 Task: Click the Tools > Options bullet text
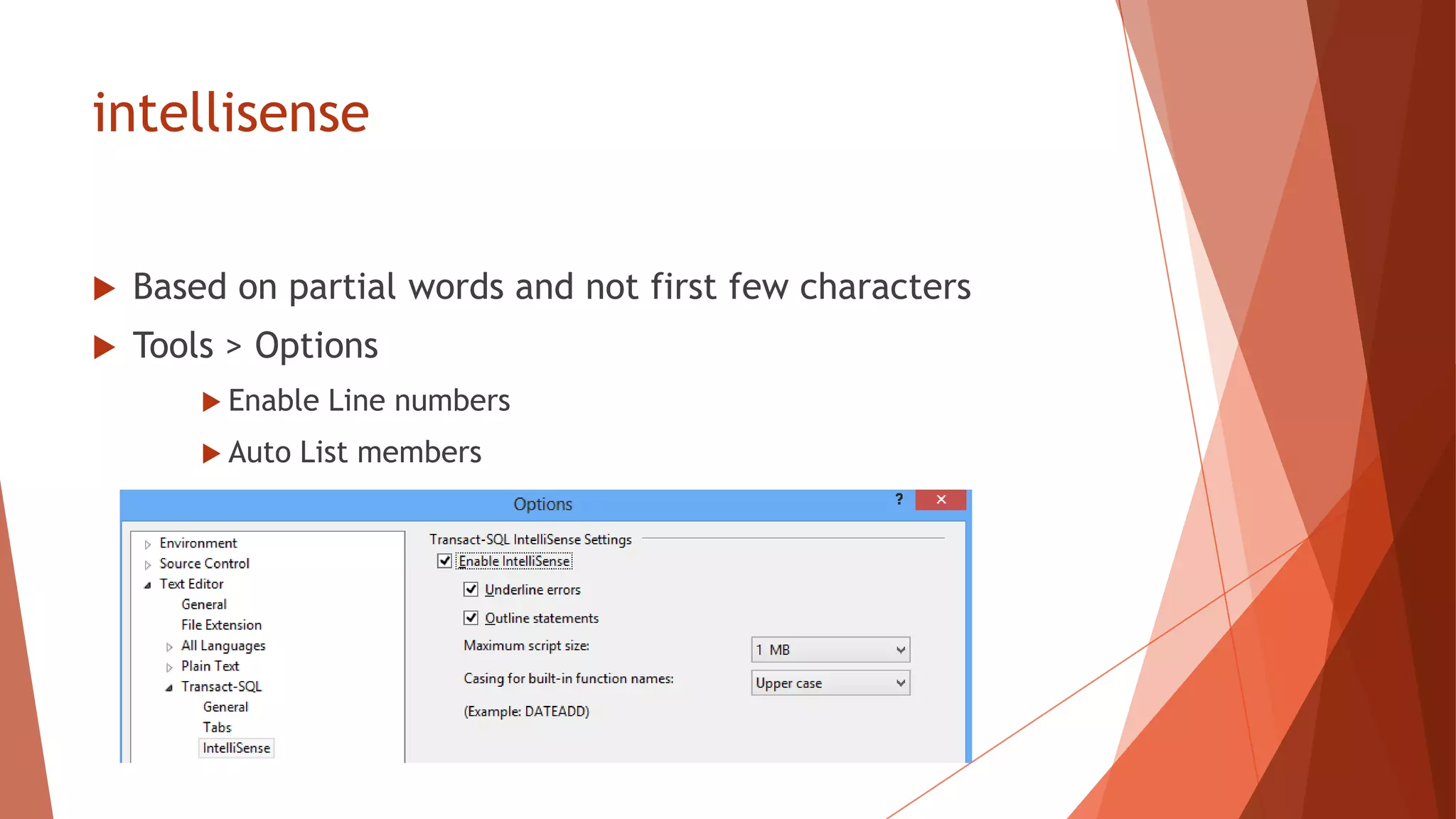255,346
